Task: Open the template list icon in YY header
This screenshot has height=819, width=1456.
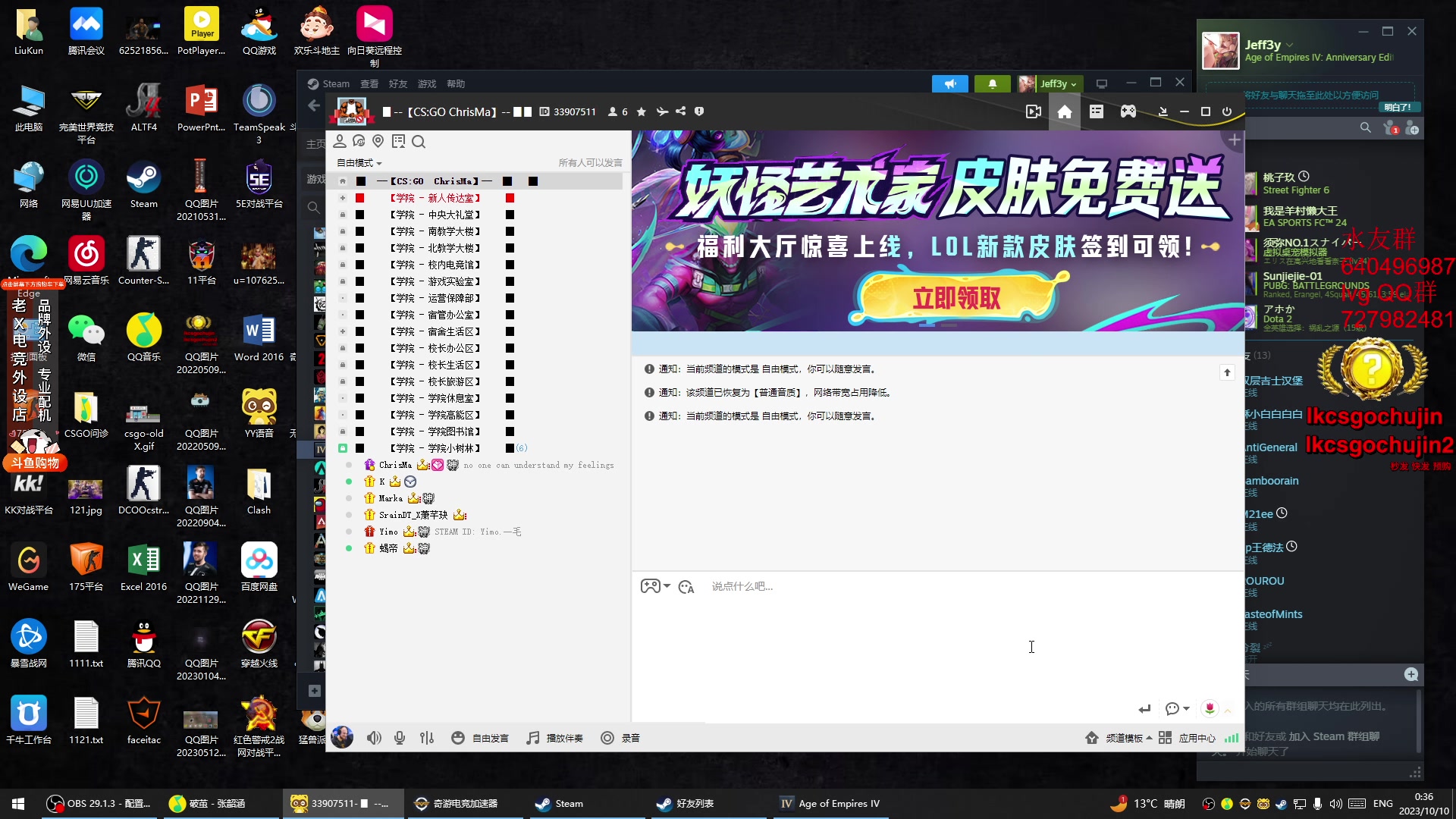Action: coord(1097,112)
